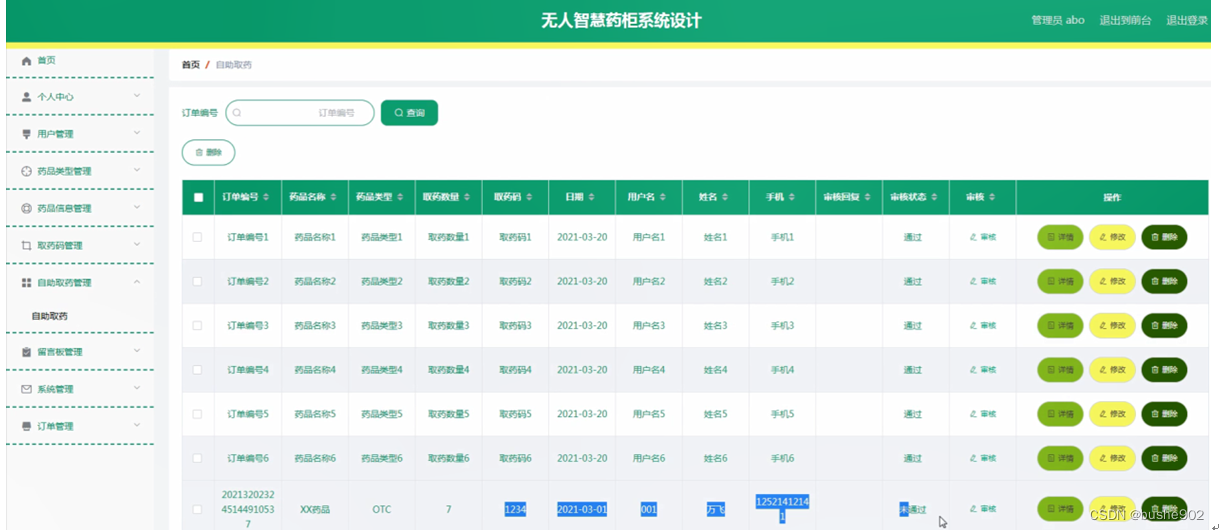
Task: Sort the 手机 column using its arrows
Action: click(794, 198)
